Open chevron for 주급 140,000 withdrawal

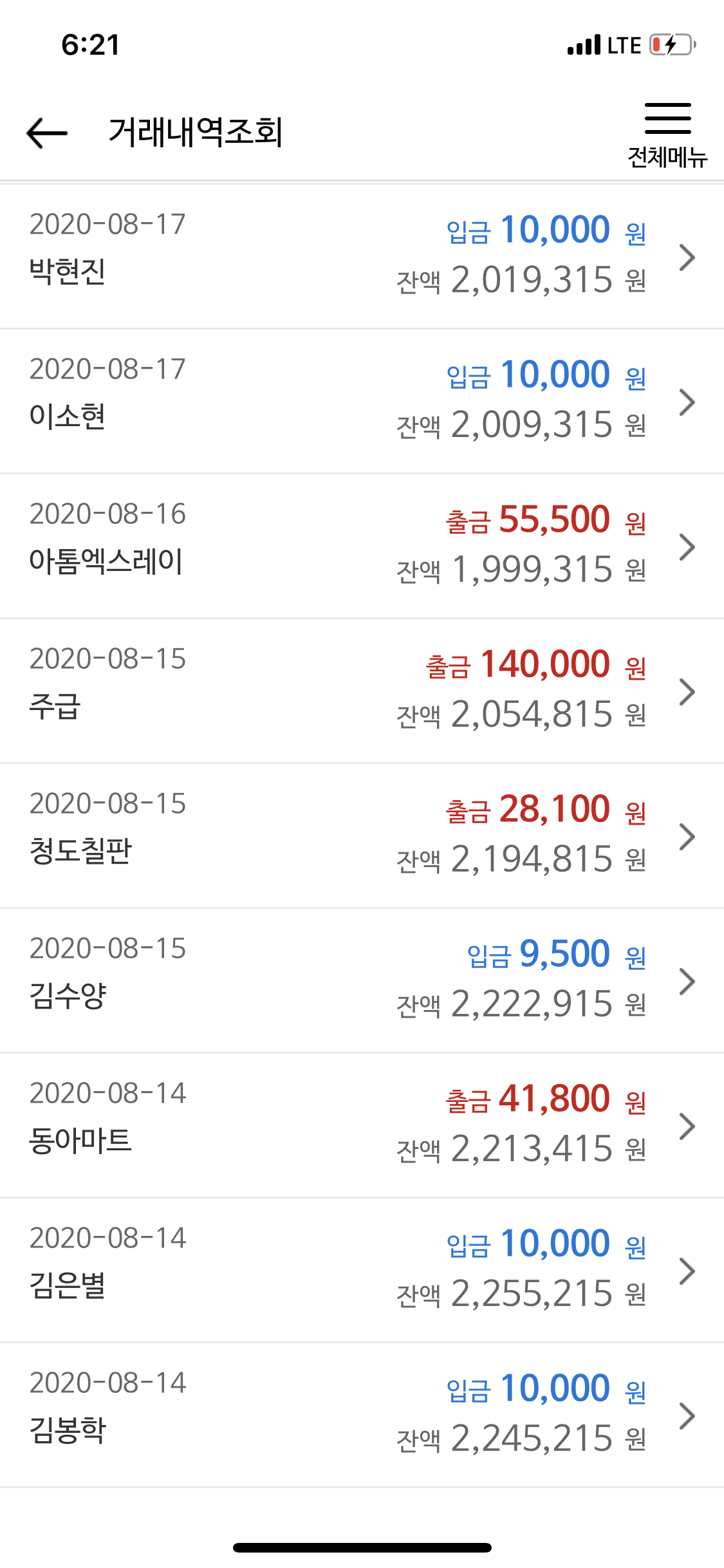[687, 691]
